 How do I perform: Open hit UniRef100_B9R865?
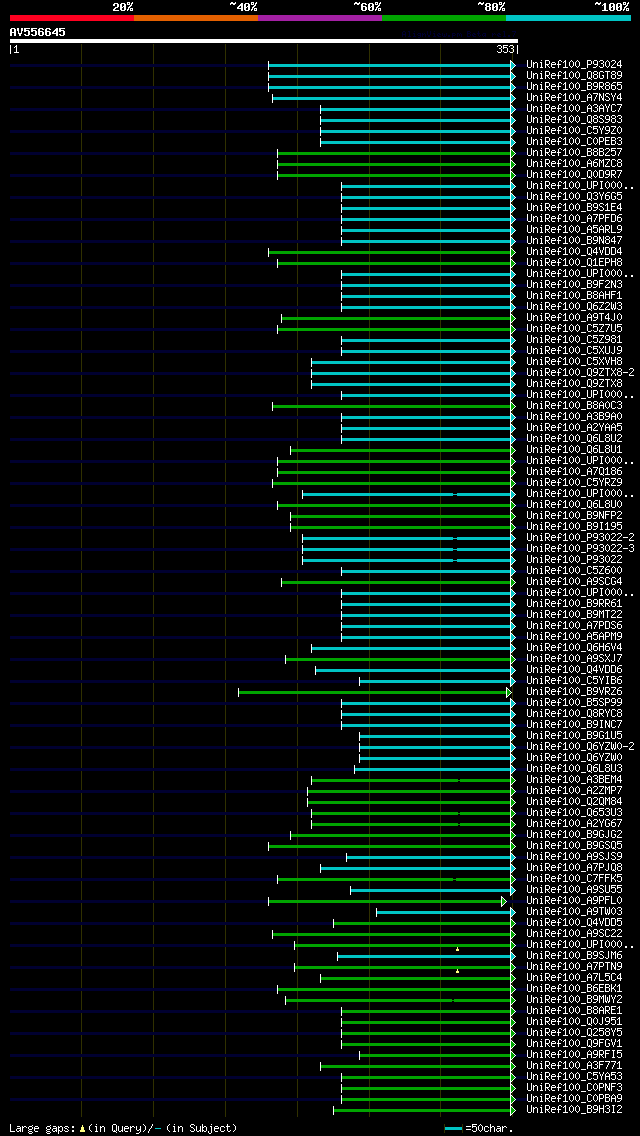click(x=574, y=87)
